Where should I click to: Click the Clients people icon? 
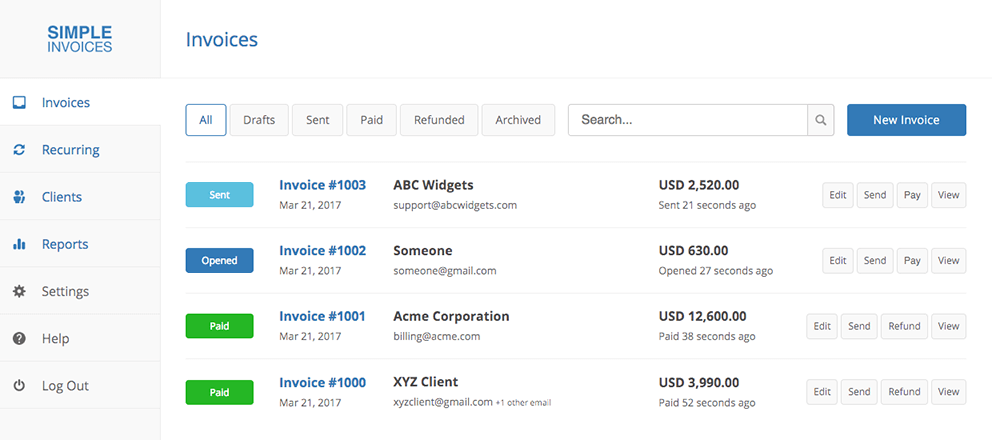point(19,197)
